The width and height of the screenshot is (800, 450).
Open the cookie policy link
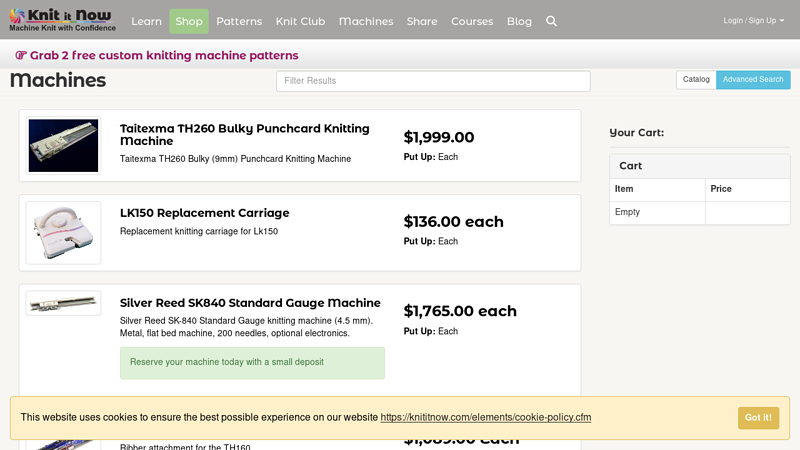485,418
